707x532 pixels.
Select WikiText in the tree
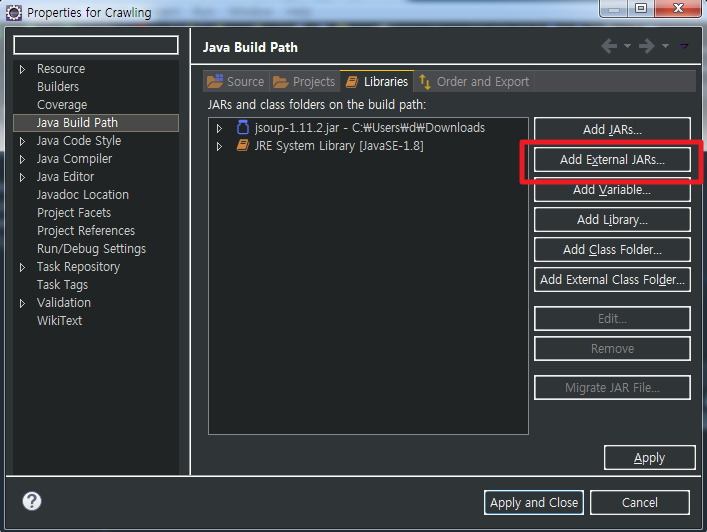click(x=60, y=321)
